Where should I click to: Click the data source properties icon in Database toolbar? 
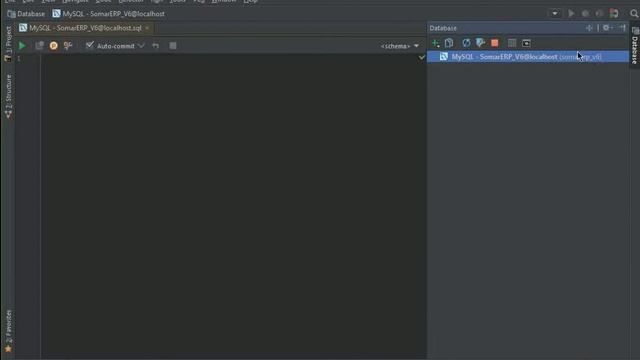coord(480,43)
